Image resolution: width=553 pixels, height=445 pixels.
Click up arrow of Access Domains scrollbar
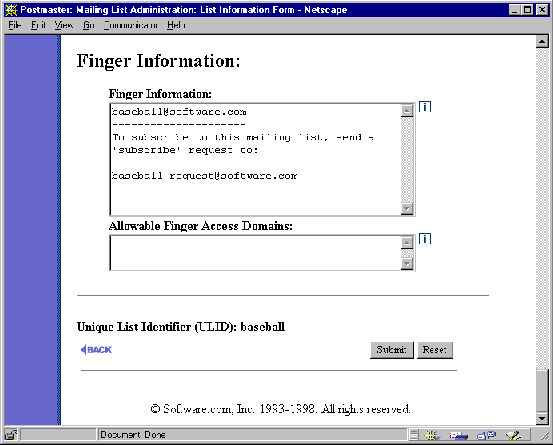tap(407, 242)
